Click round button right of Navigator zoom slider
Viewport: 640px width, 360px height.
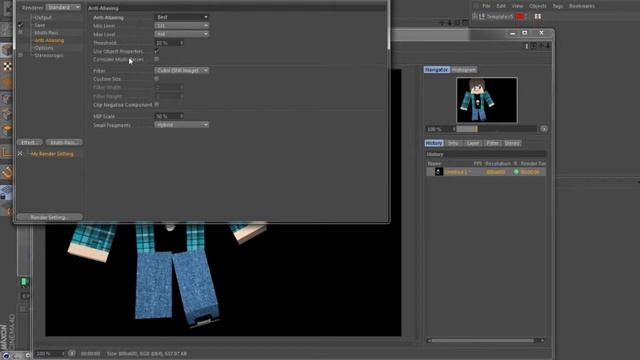[544, 129]
